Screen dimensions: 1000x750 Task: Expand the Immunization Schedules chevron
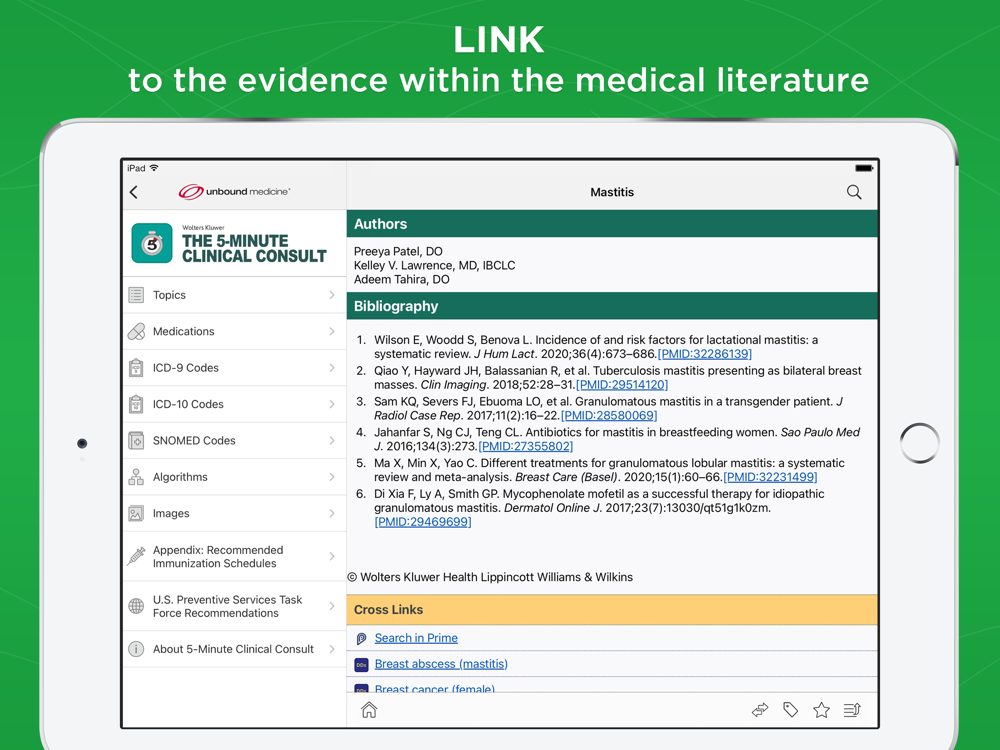(x=332, y=556)
